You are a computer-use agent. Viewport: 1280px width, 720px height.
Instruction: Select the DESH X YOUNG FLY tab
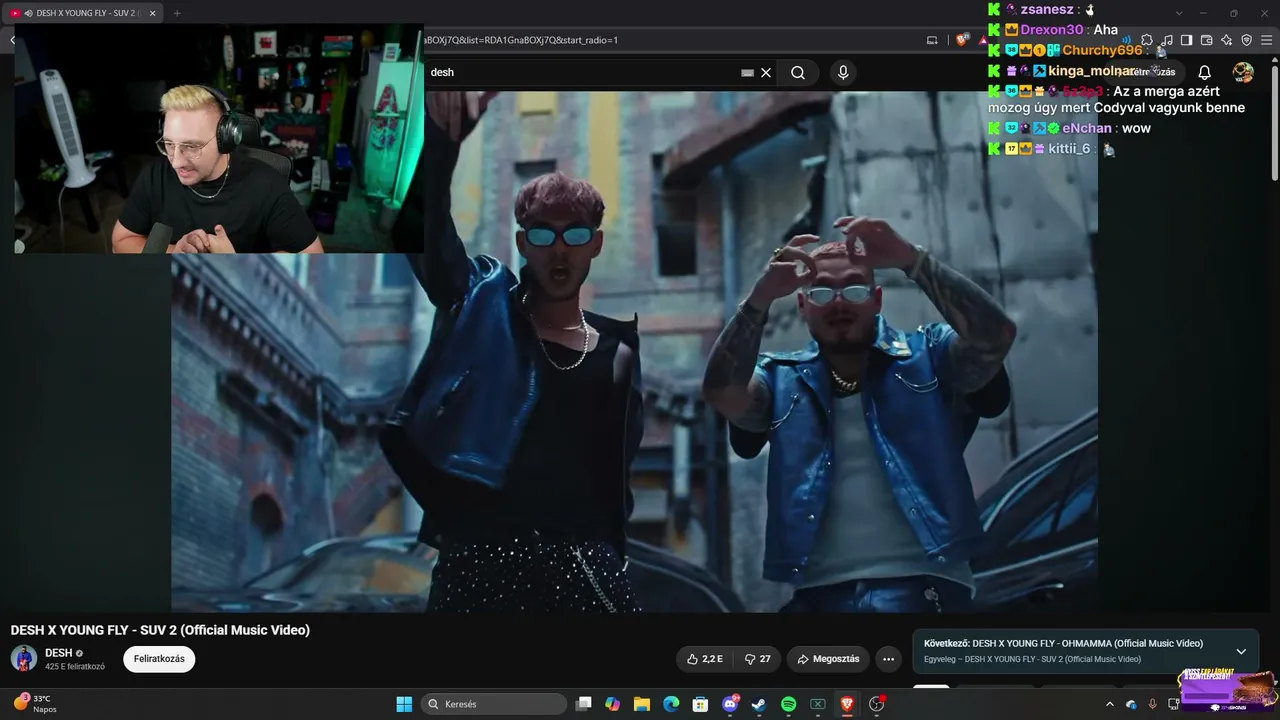(83, 13)
